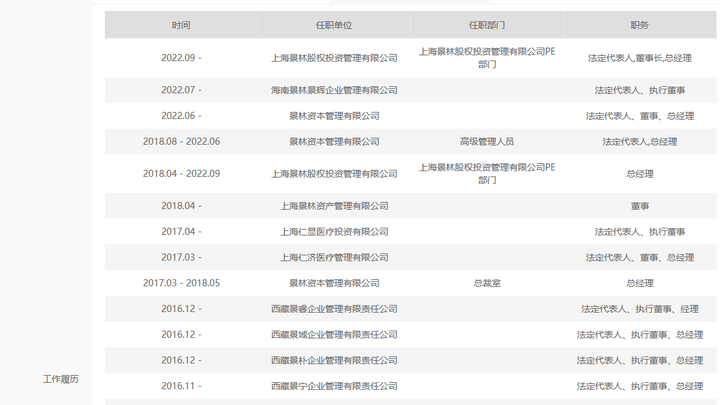Image resolution: width=720 pixels, height=405 pixels.
Task: Select 法定代表人、董事、总经理 in the 2022.06 row
Action: tap(640, 116)
